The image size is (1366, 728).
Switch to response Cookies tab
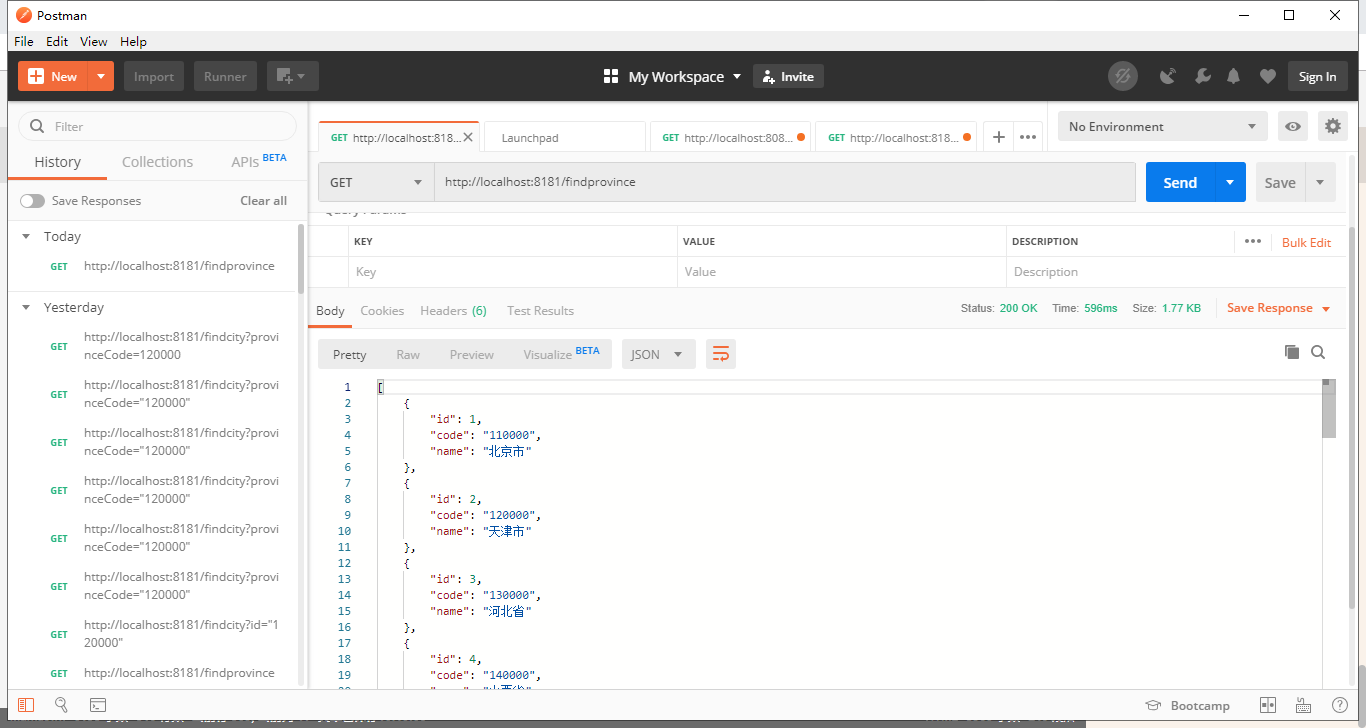pyautogui.click(x=382, y=311)
